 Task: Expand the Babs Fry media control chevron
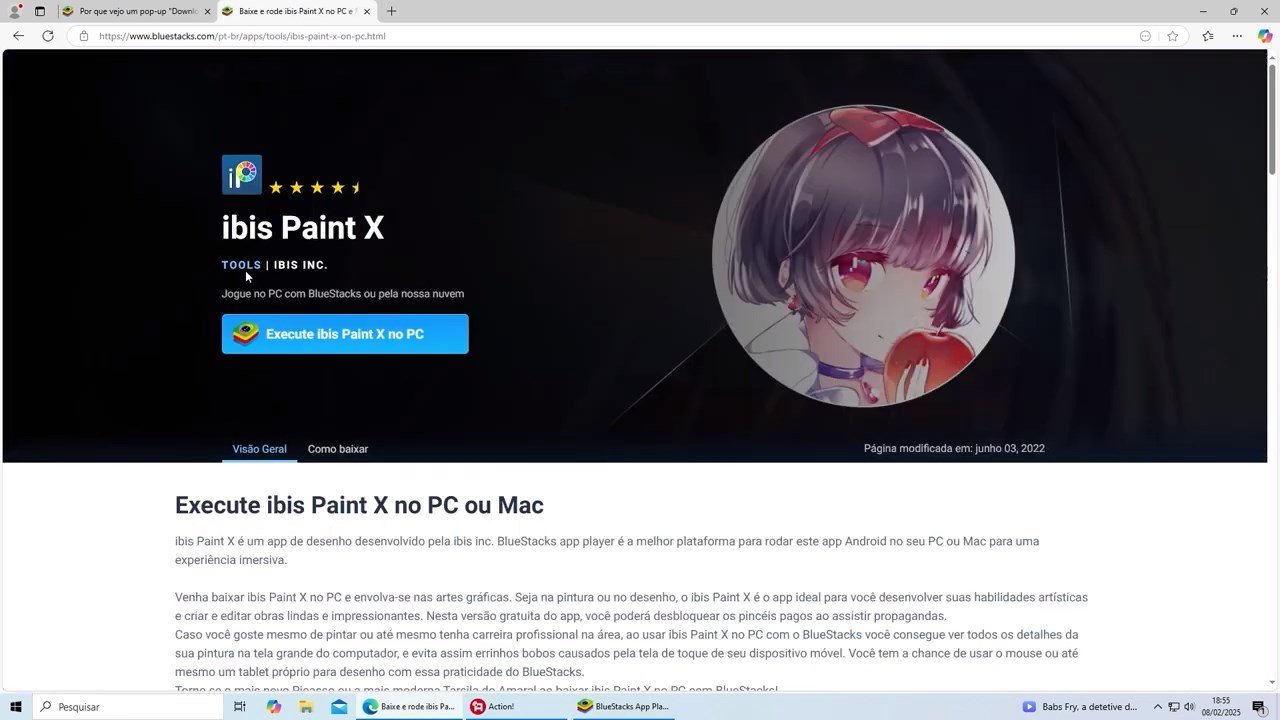point(1156,706)
